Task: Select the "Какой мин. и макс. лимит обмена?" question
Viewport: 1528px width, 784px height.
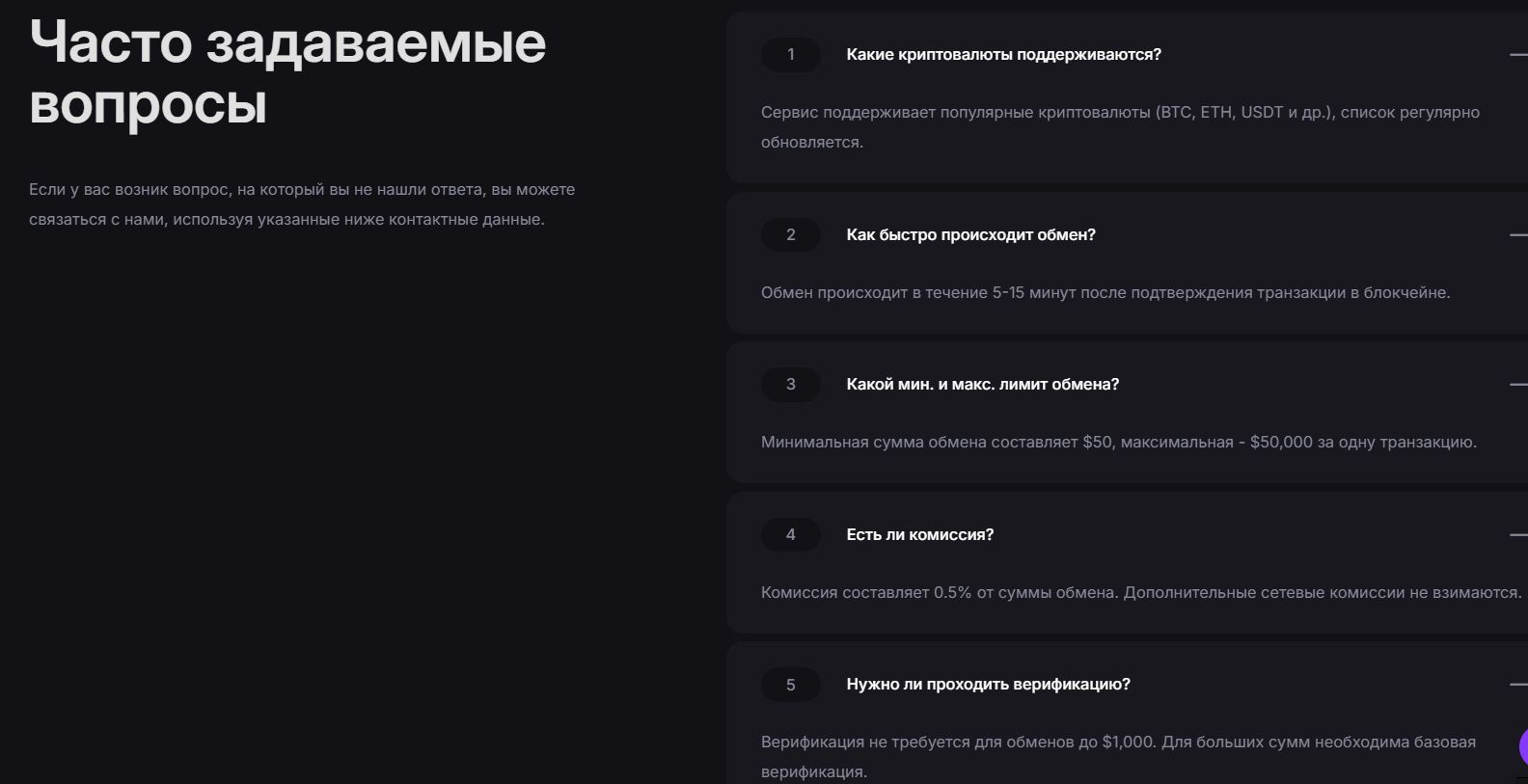Action: point(982,385)
